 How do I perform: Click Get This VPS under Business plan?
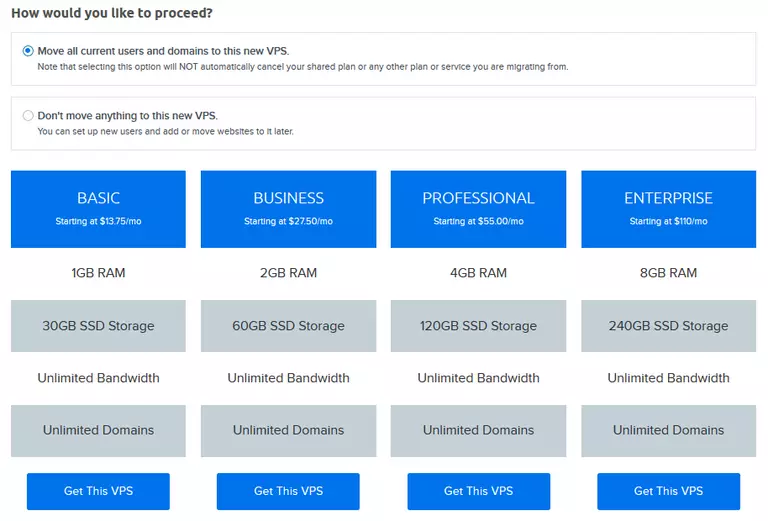coord(288,491)
